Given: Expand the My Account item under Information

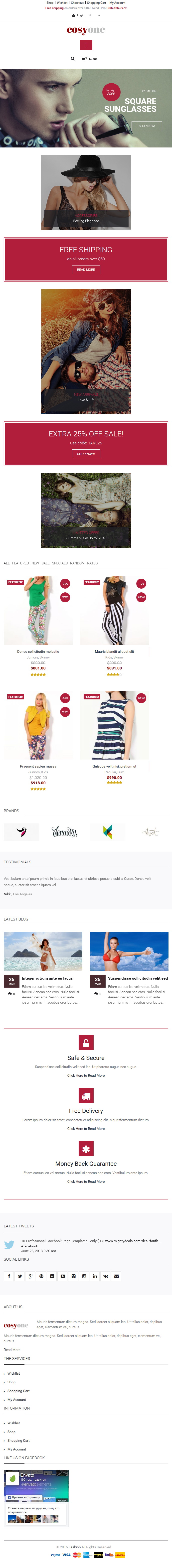Looking at the screenshot, I should click(x=16, y=1449).
